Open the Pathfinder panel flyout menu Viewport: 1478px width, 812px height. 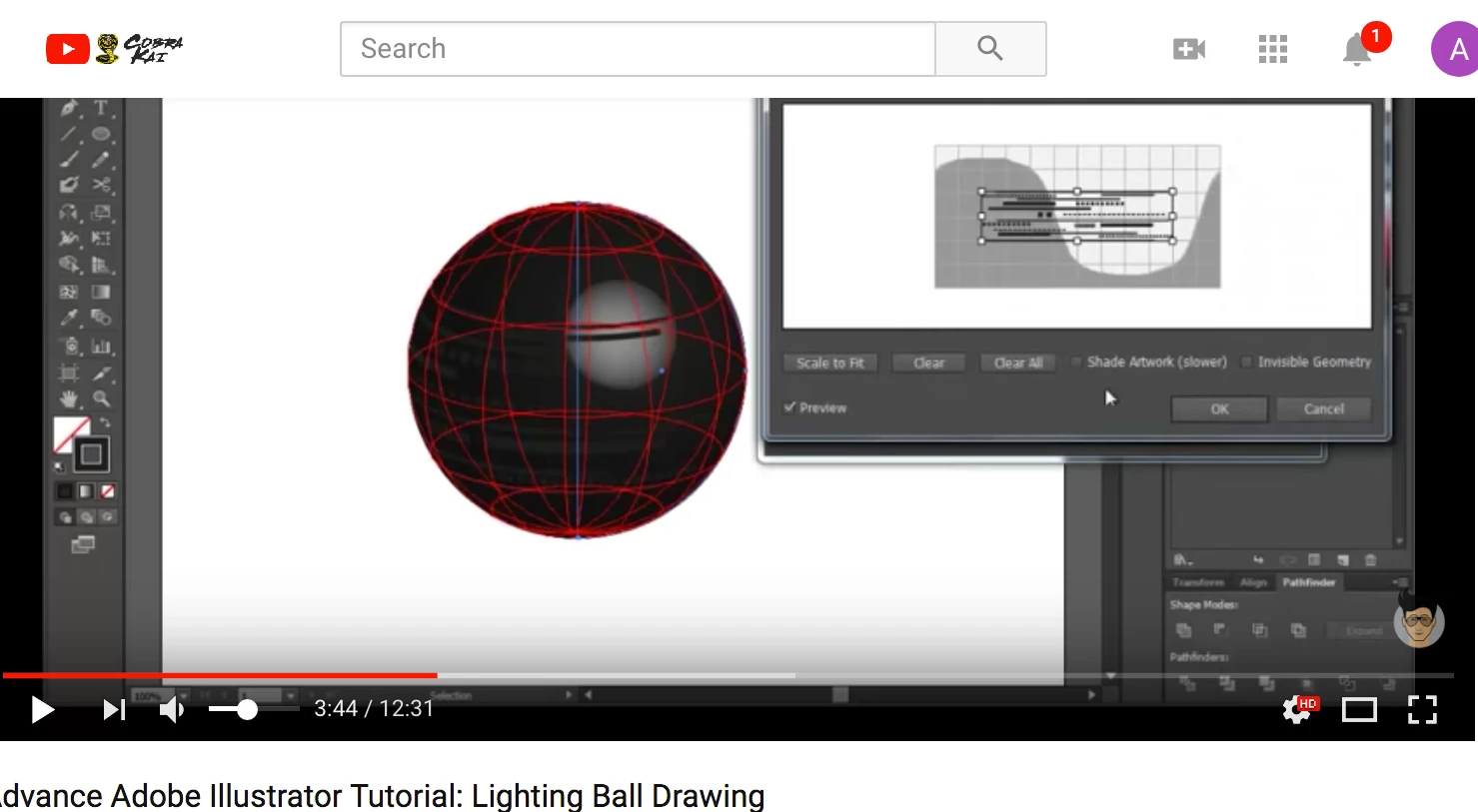pos(1398,582)
